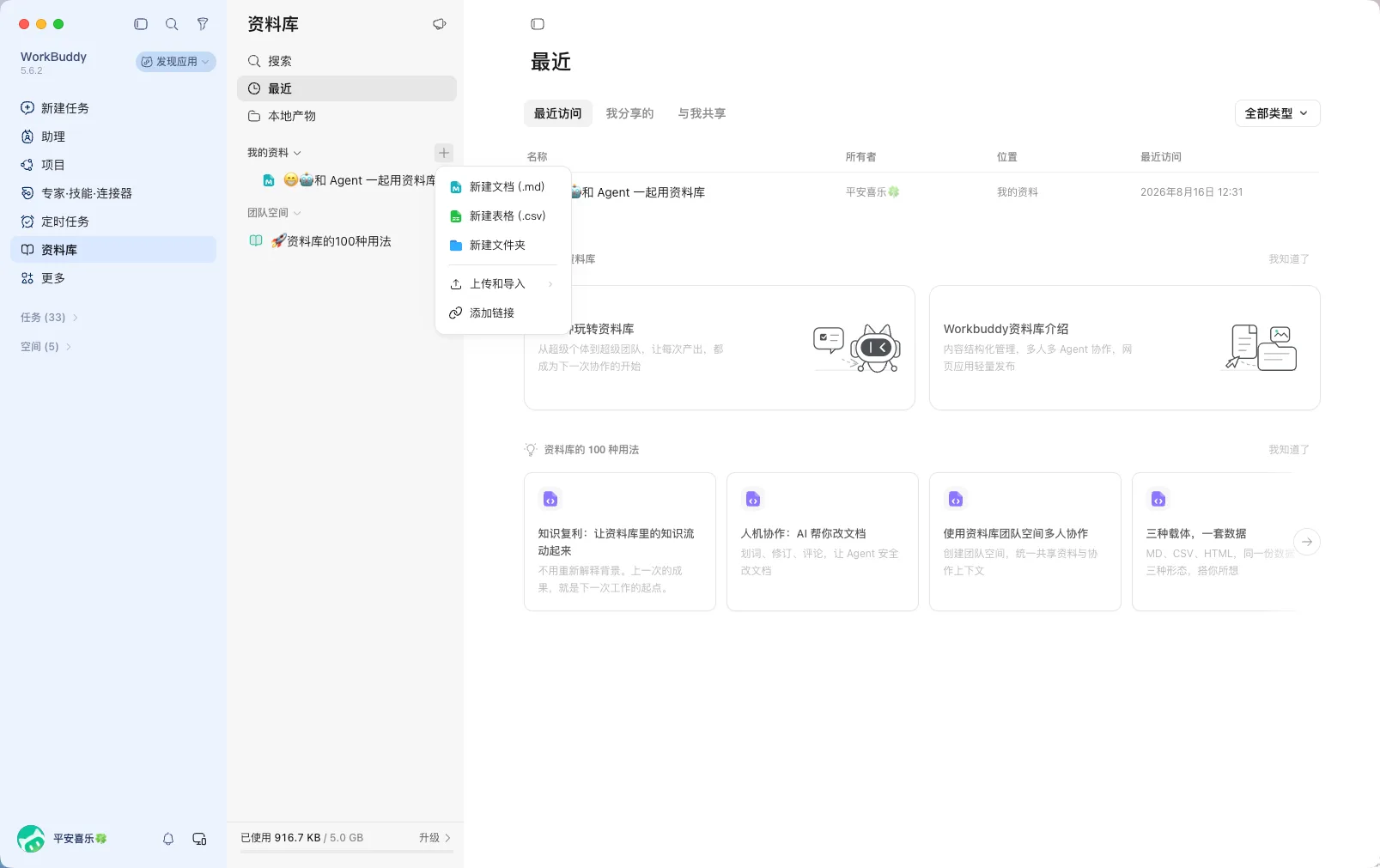Image resolution: width=1380 pixels, height=868 pixels.
Task: Open 定时任务 in the sidebar
Action: pyautogui.click(x=113, y=222)
